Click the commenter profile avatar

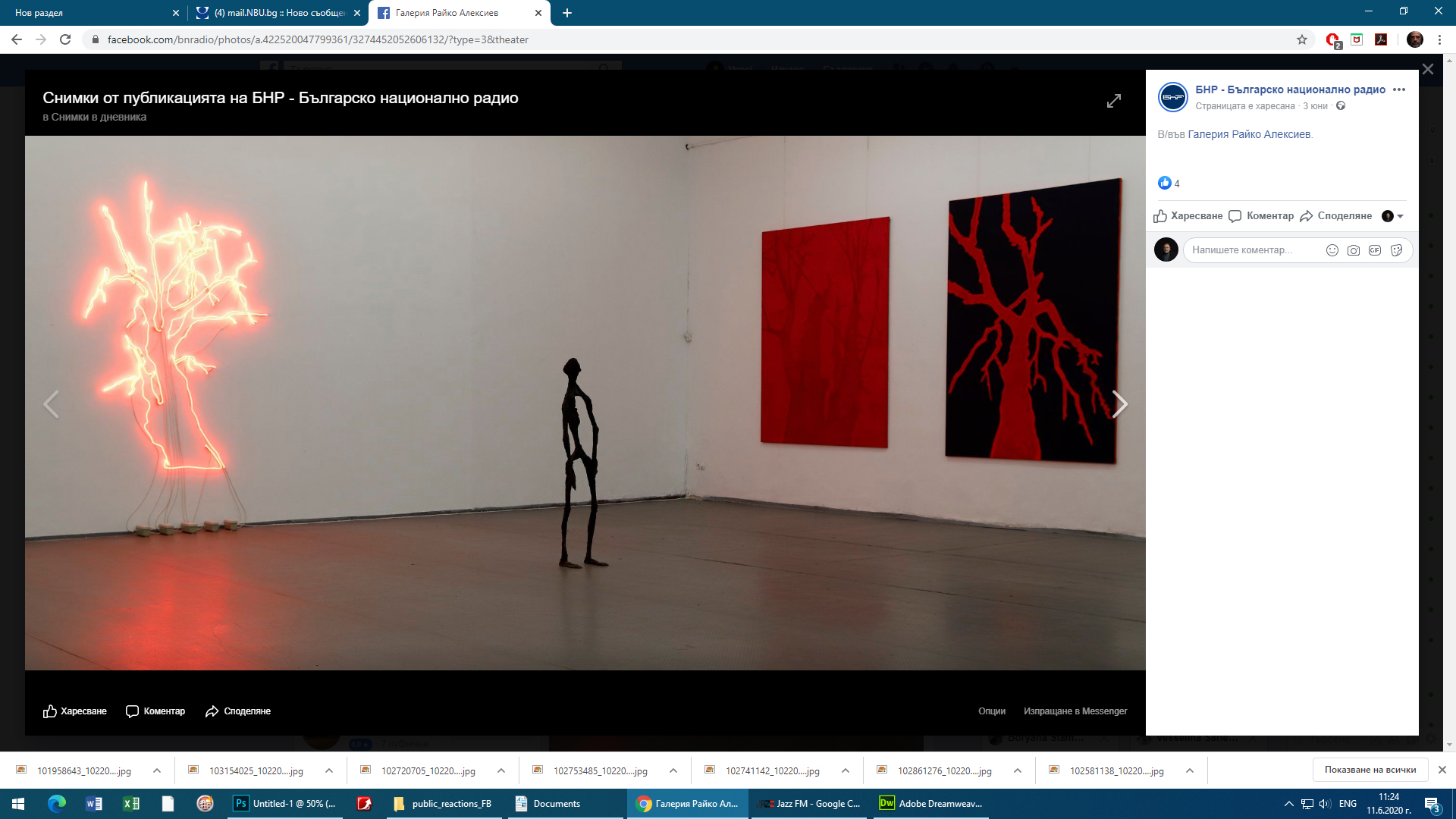(x=1166, y=249)
